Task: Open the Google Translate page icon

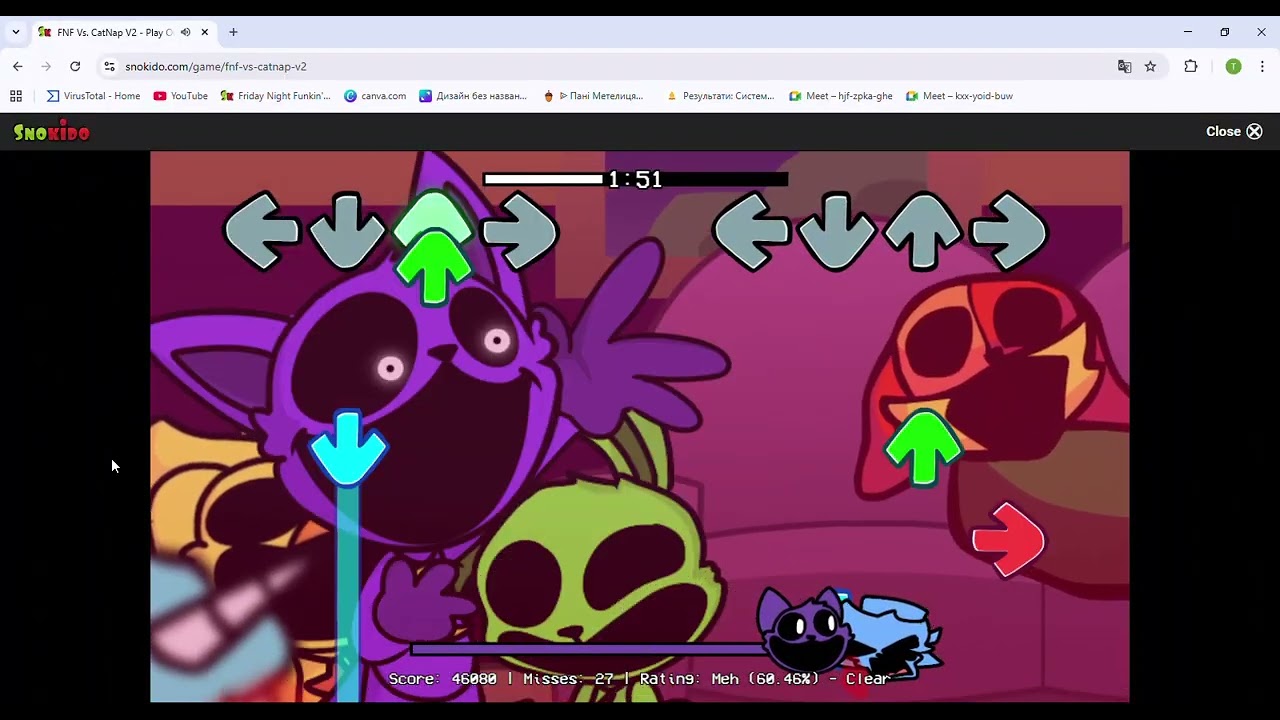Action: click(1125, 66)
